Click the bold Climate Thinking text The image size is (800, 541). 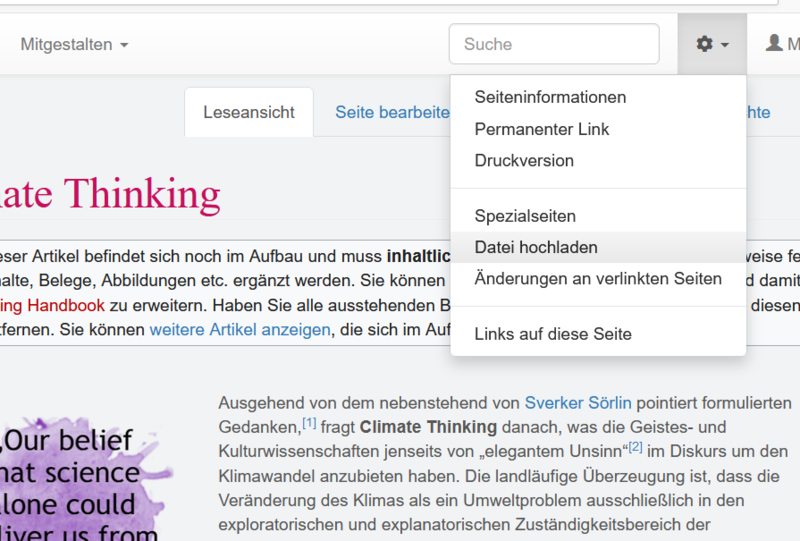[x=428, y=427]
